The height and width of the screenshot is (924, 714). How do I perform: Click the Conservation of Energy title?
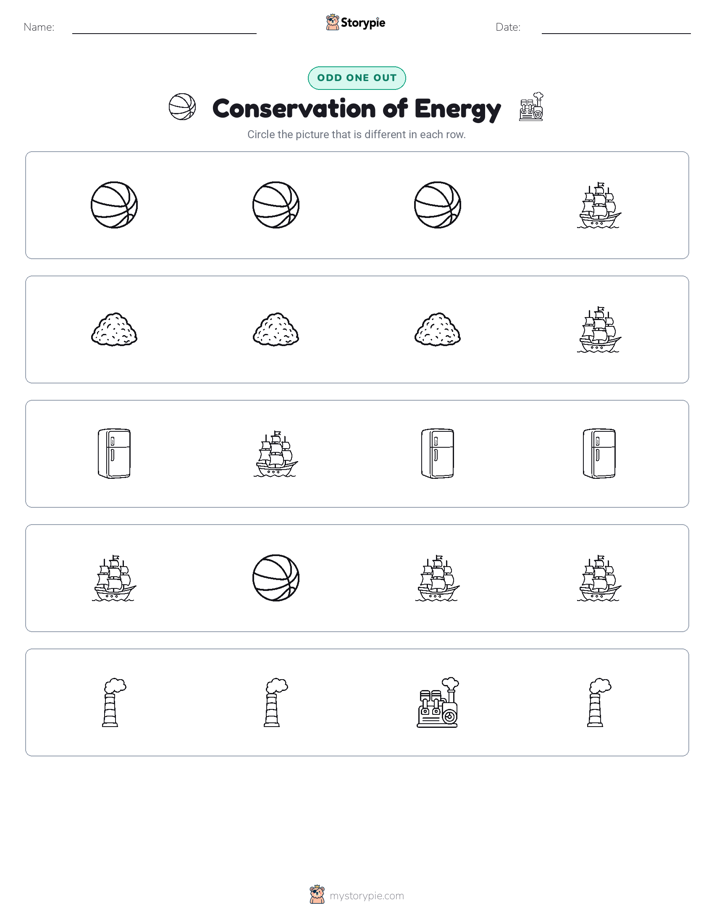click(356, 108)
